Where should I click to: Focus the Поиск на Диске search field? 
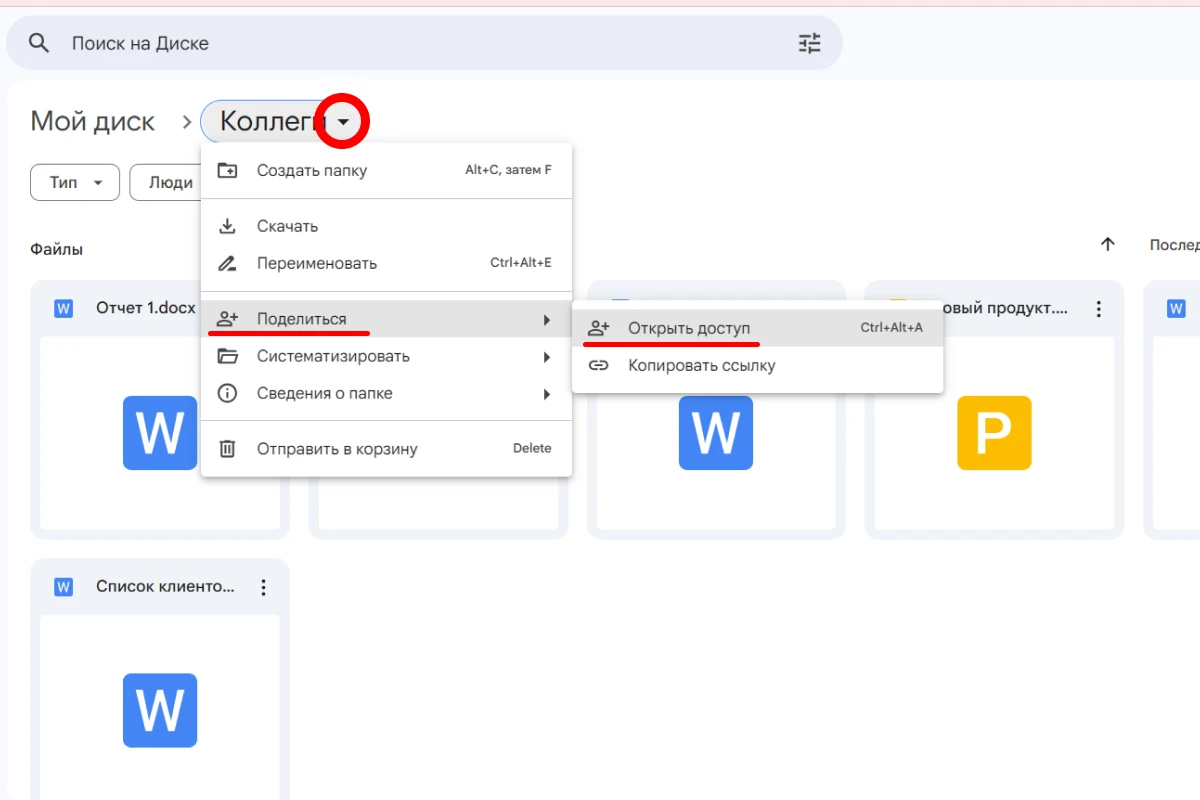coord(424,43)
